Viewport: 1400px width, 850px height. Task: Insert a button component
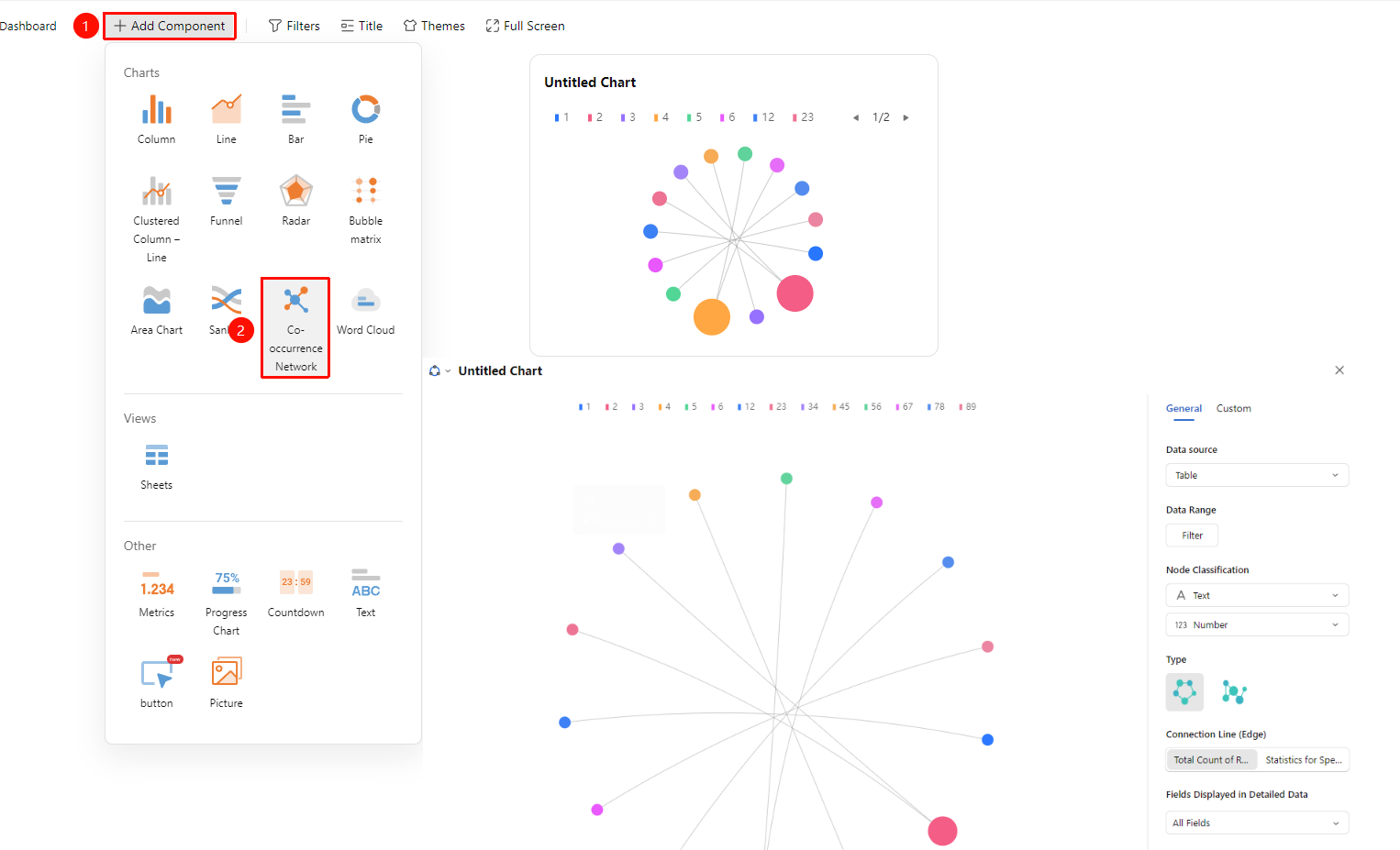coord(157,673)
